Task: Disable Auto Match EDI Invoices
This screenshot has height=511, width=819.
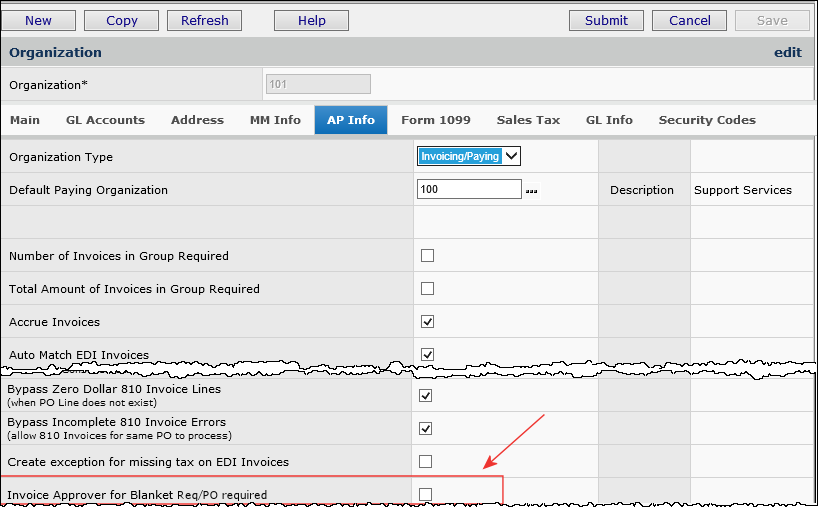Action: 427,354
